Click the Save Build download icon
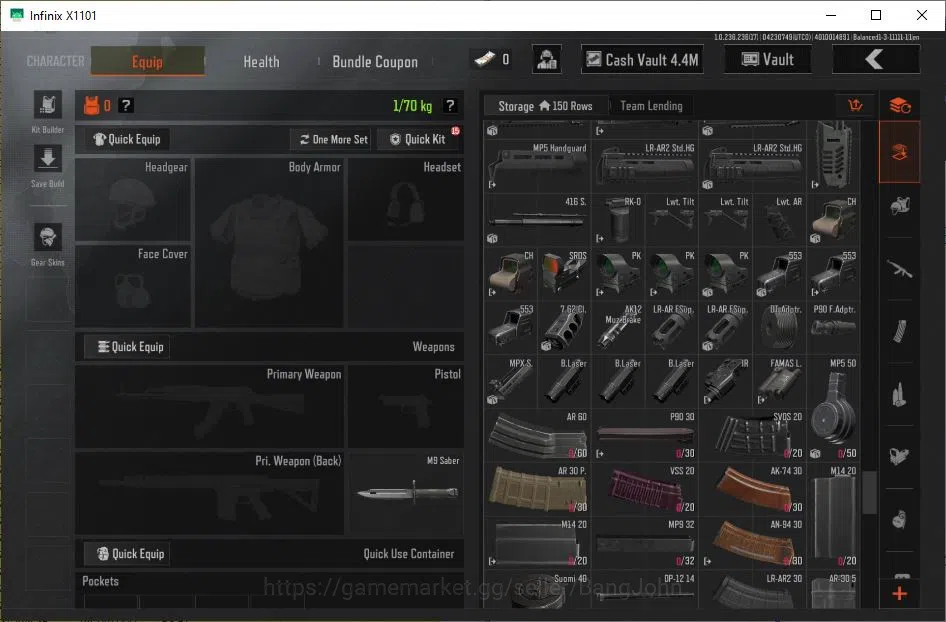This screenshot has height=622, width=946. coord(48,159)
